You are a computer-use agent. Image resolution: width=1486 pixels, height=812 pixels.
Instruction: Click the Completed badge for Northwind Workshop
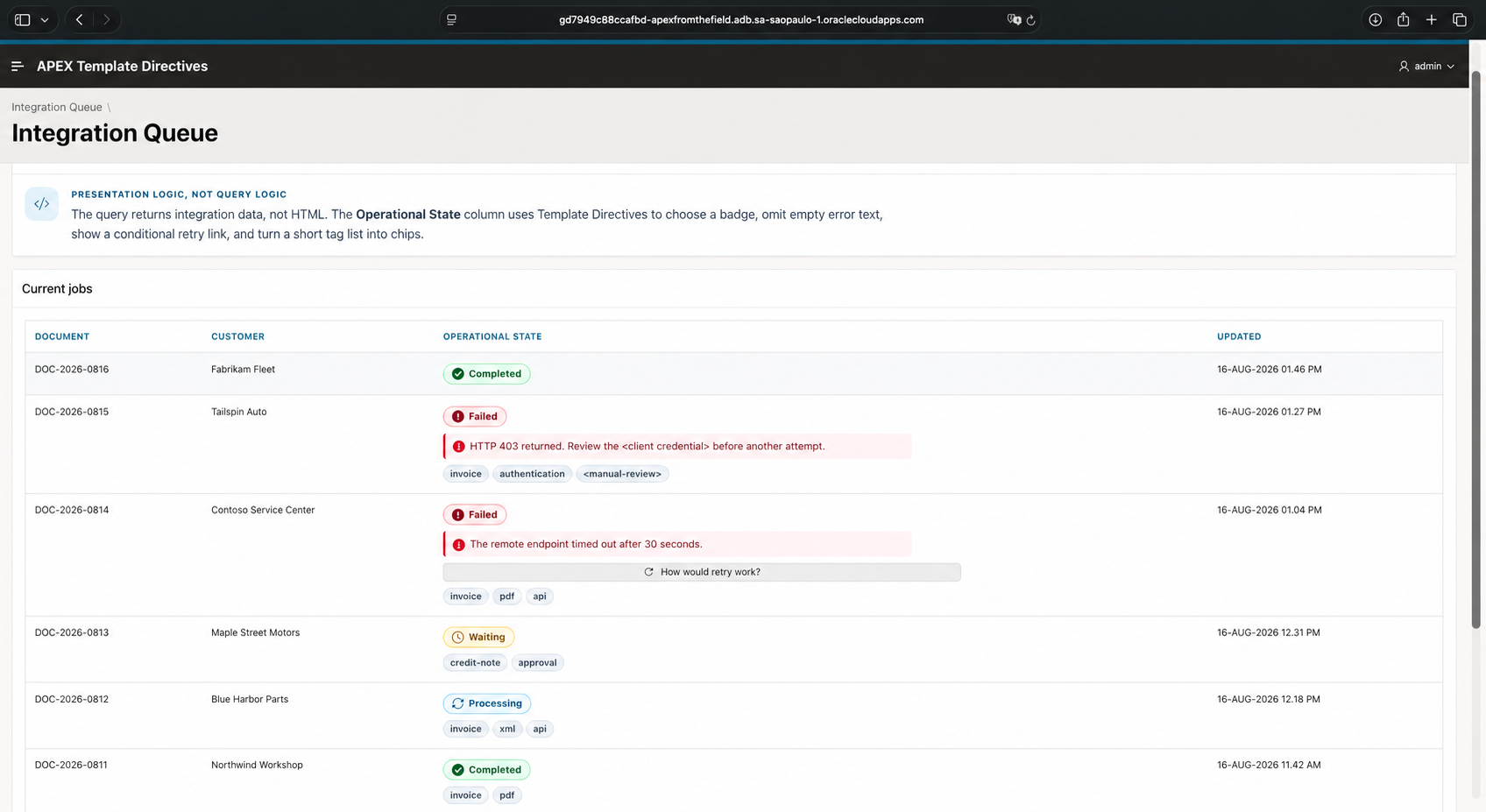tap(486, 770)
